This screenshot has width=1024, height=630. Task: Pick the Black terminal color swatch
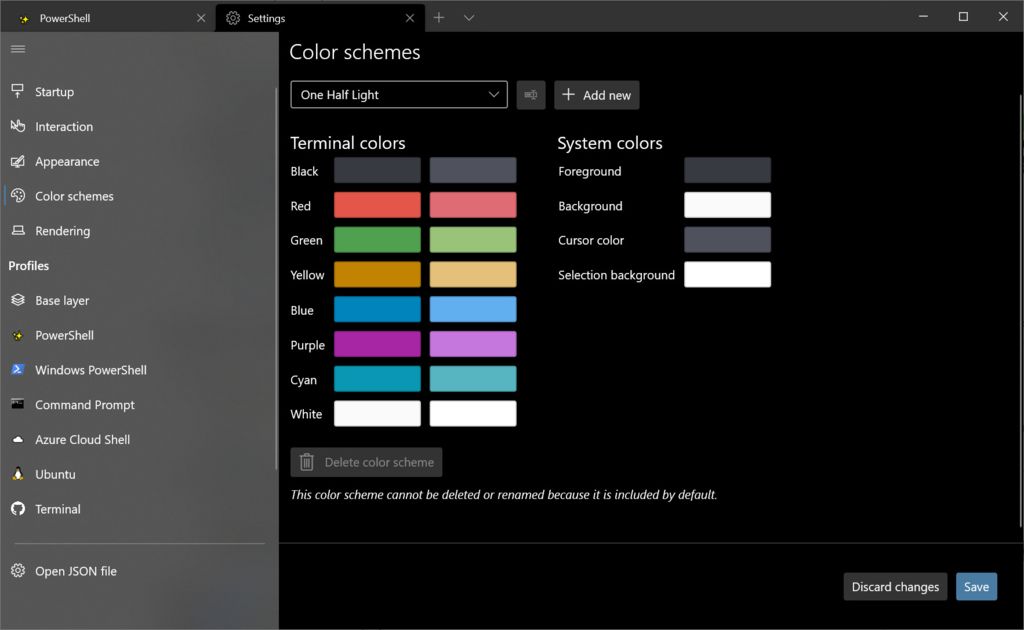pyautogui.click(x=377, y=170)
